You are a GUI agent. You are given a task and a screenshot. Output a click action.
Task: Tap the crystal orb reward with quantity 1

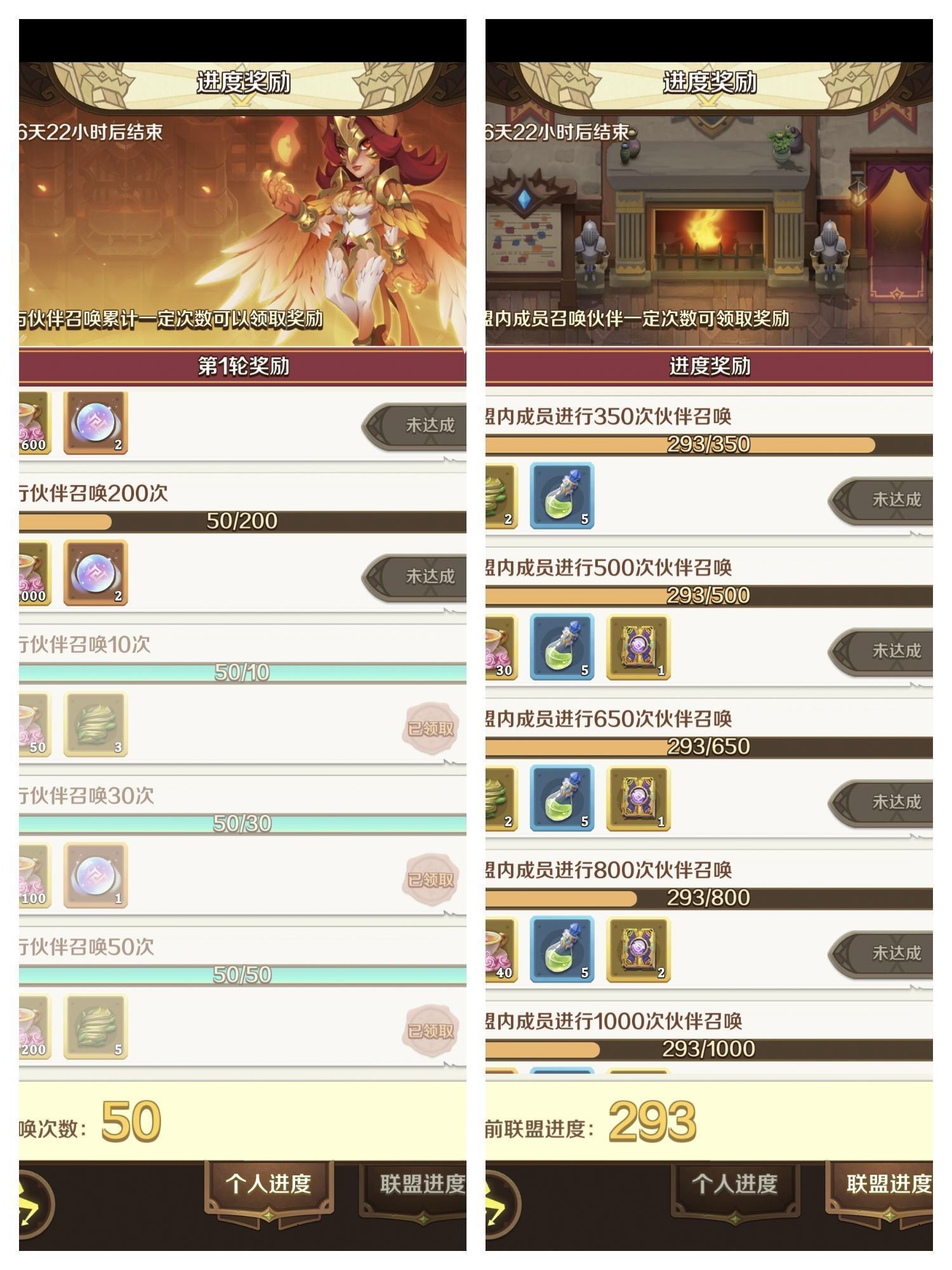(x=95, y=876)
